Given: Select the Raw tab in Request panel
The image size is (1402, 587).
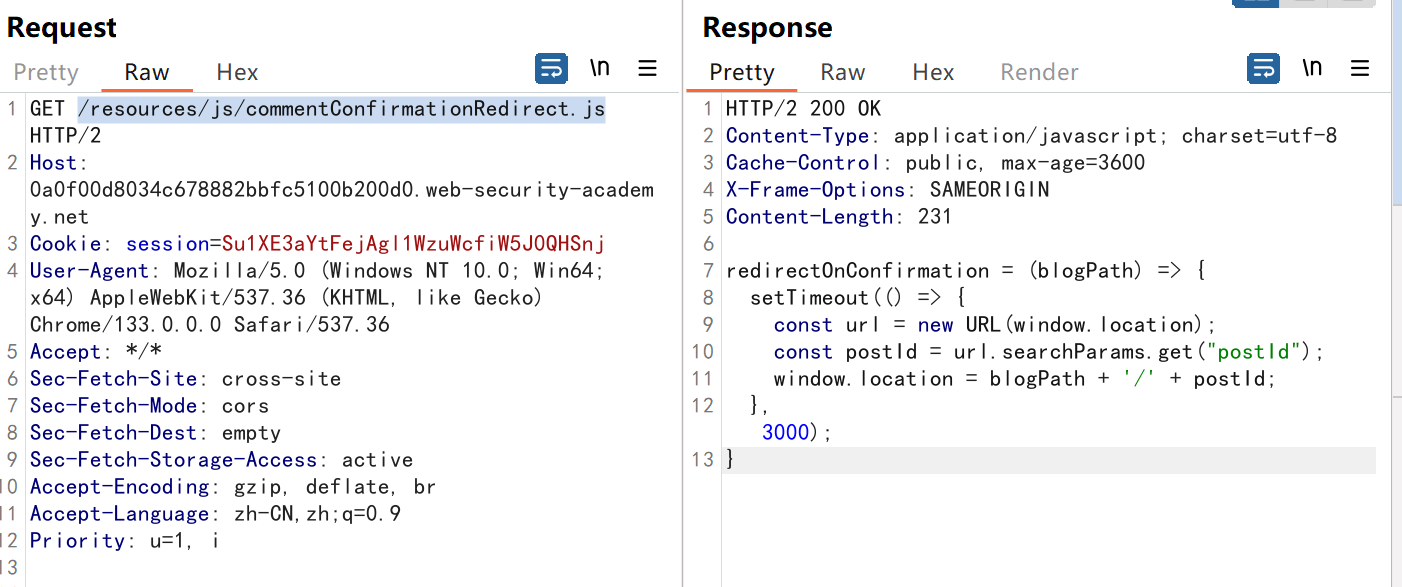Looking at the screenshot, I should click(147, 72).
